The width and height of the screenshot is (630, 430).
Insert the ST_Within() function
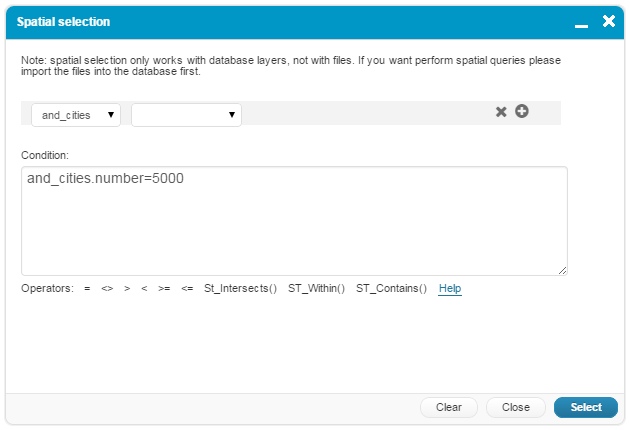click(316, 289)
